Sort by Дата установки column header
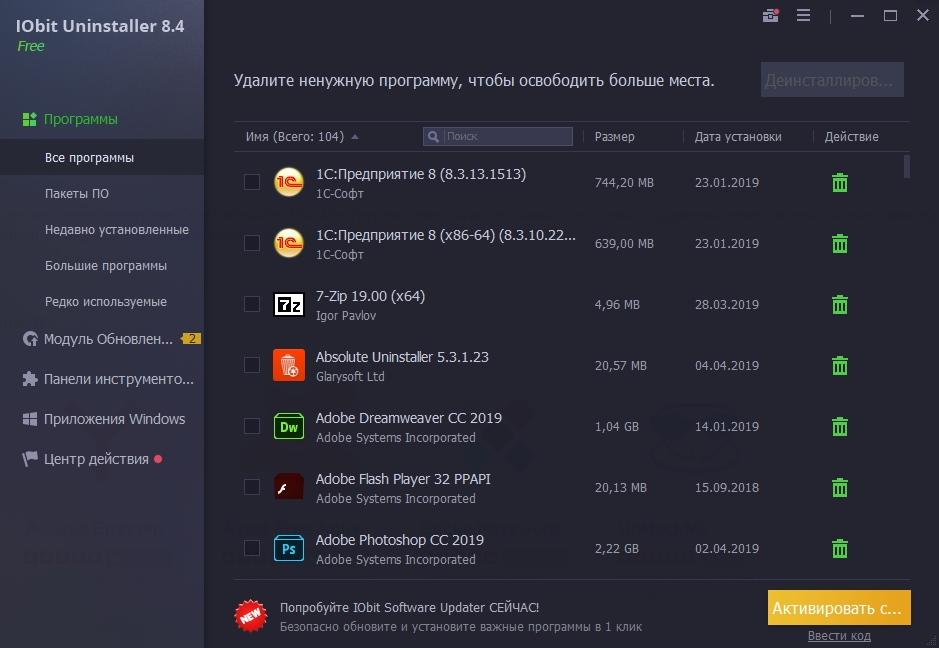 pos(738,137)
